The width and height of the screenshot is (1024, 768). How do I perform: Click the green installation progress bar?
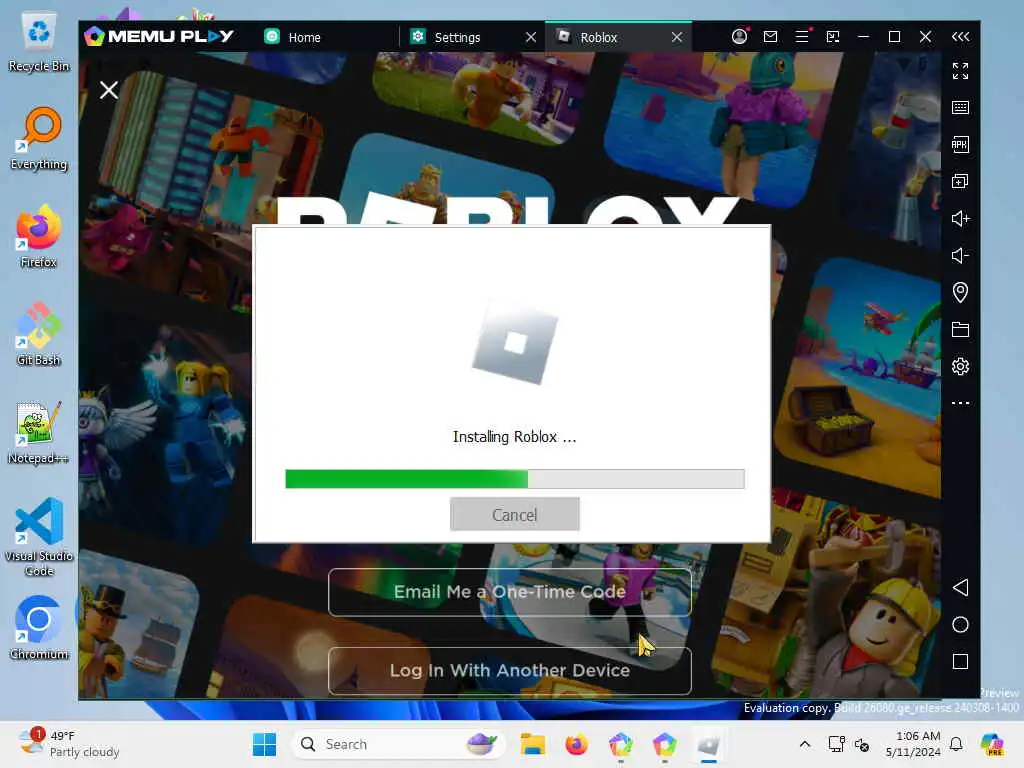tap(515, 479)
